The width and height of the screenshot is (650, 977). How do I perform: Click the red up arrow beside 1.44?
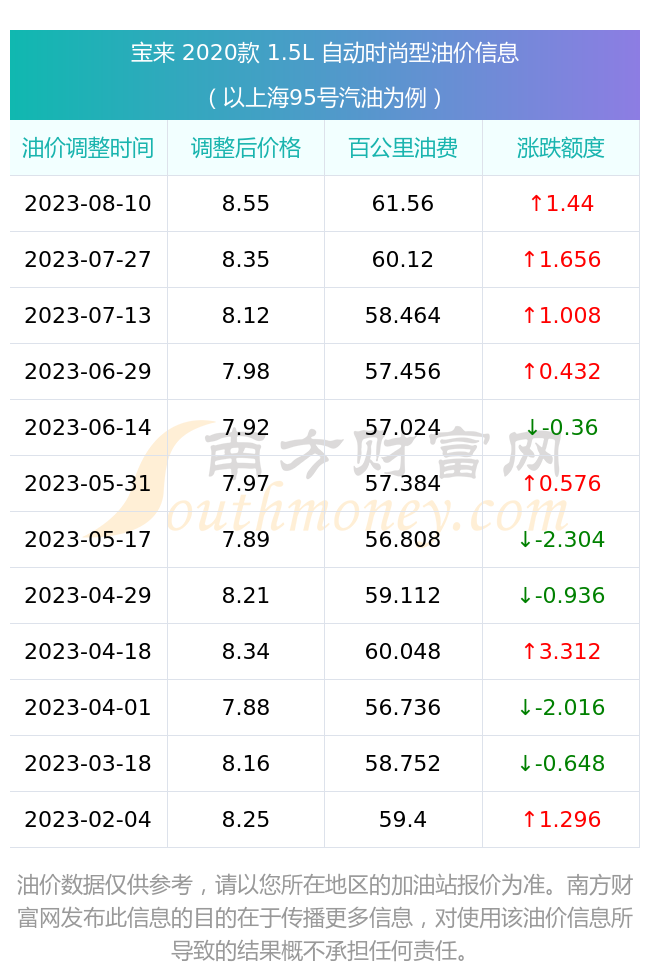[x=536, y=203]
